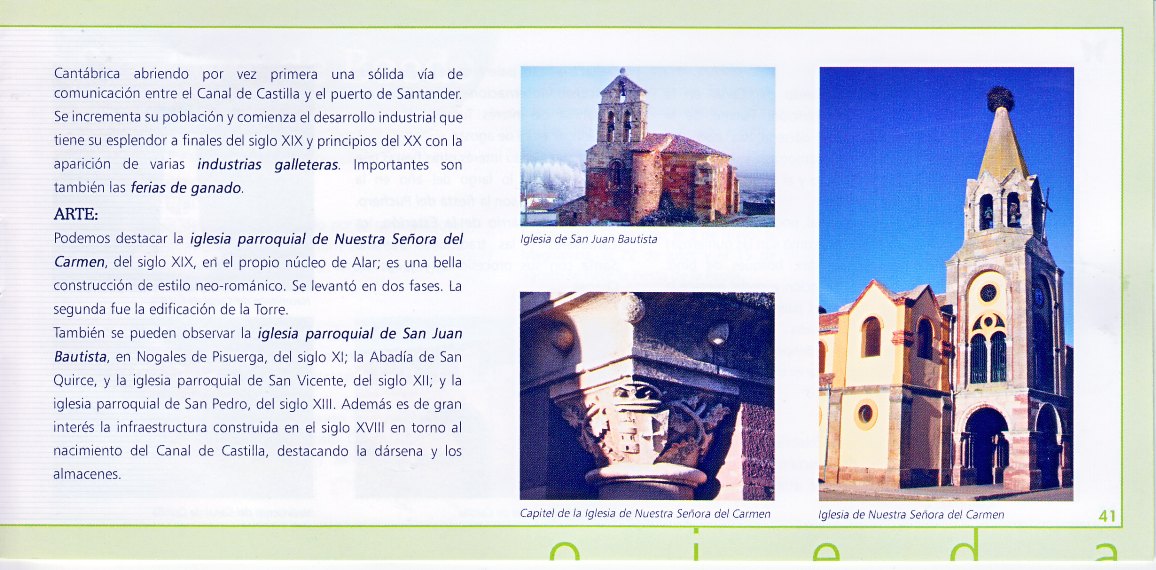1156x570 pixels.
Task: Click the line starting 'Quirce, y la iglesia parroquial'
Action: tap(258, 380)
